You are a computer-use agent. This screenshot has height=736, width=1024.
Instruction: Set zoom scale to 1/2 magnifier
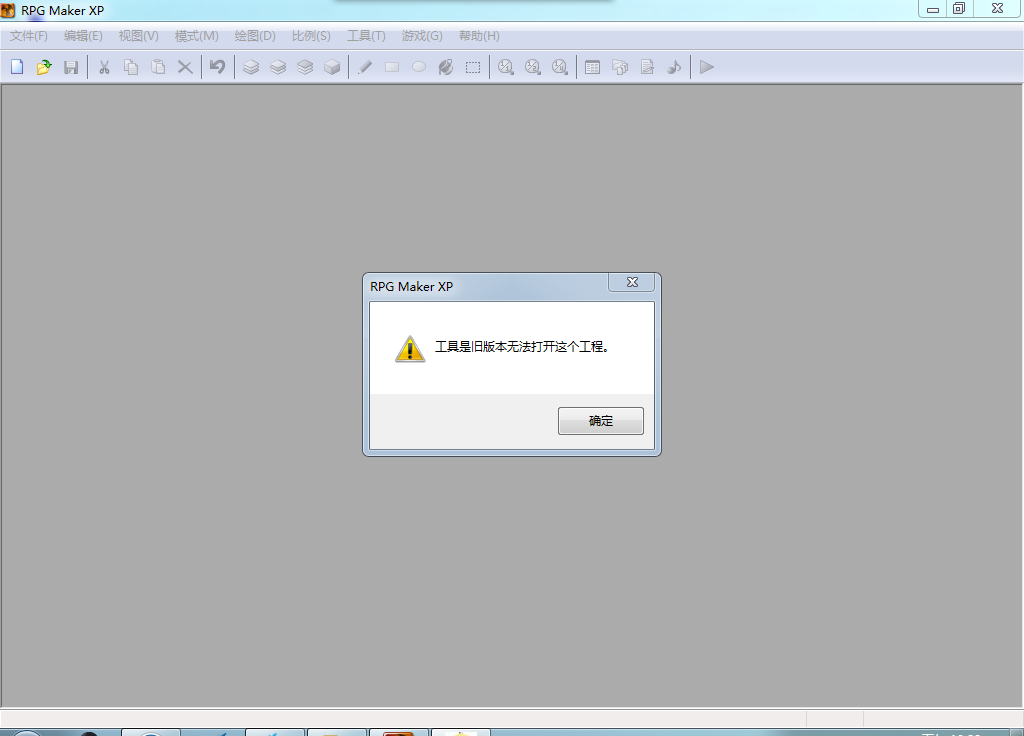point(533,67)
